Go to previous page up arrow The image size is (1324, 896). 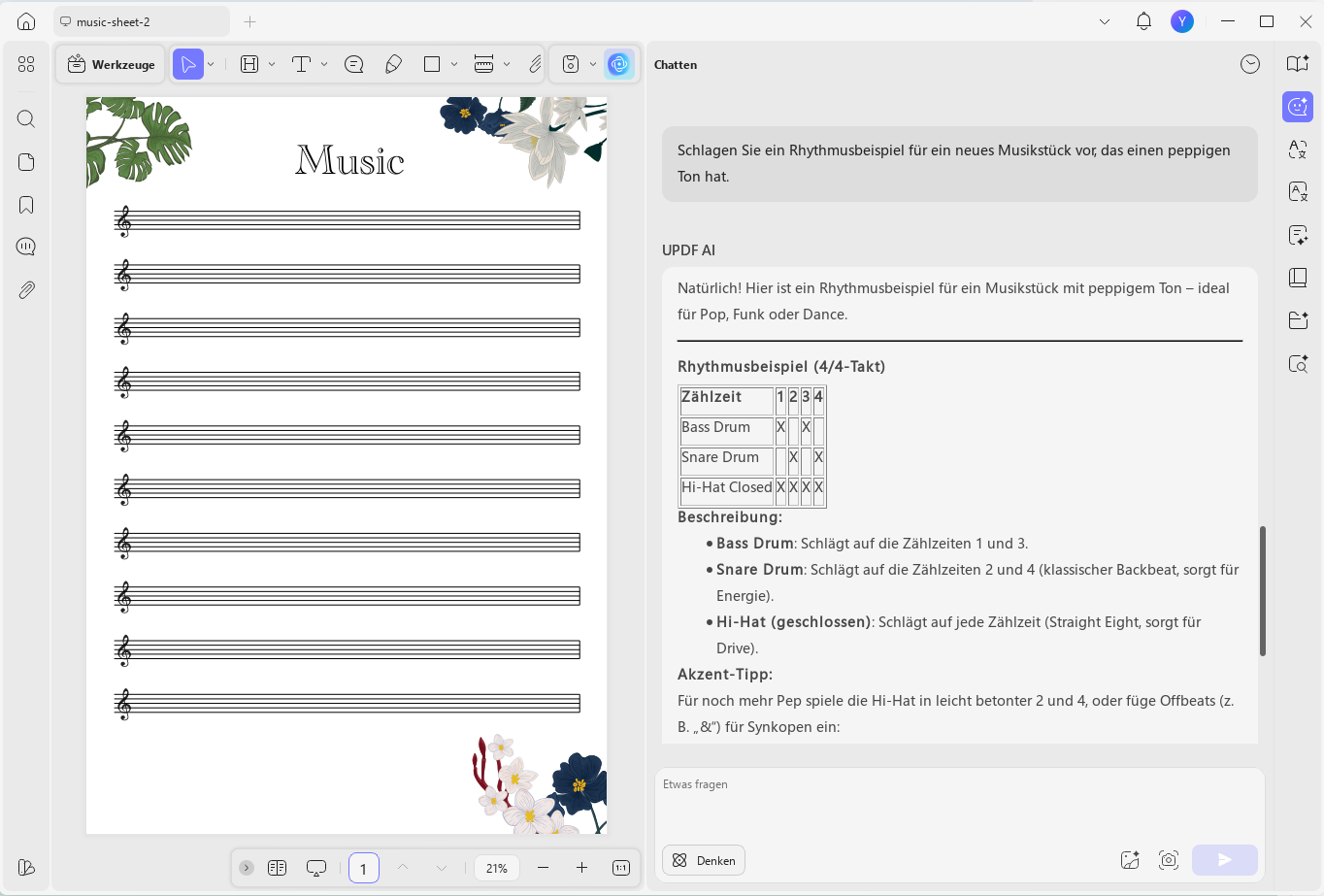point(403,868)
